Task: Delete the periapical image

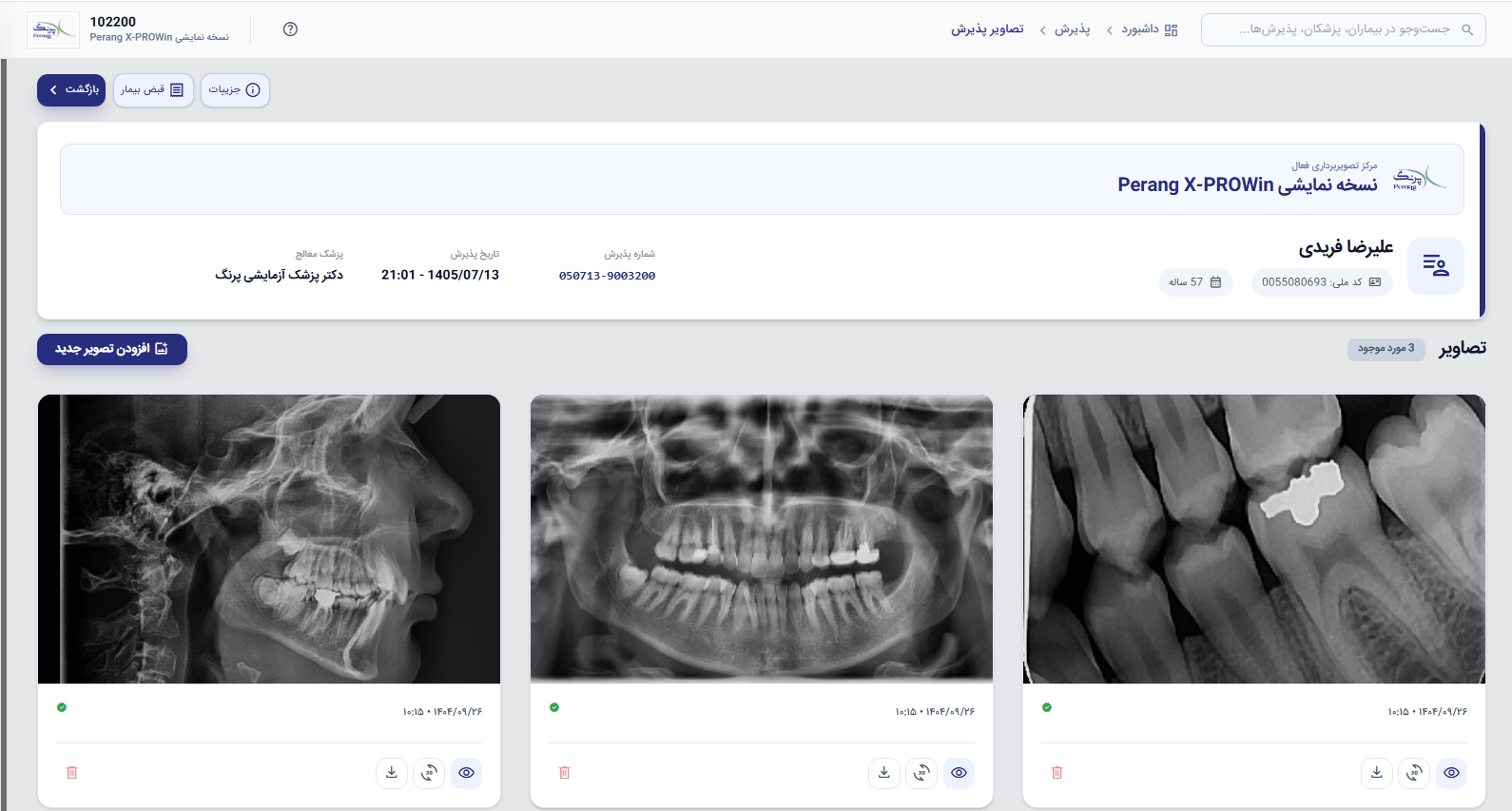Action: coord(1056,773)
